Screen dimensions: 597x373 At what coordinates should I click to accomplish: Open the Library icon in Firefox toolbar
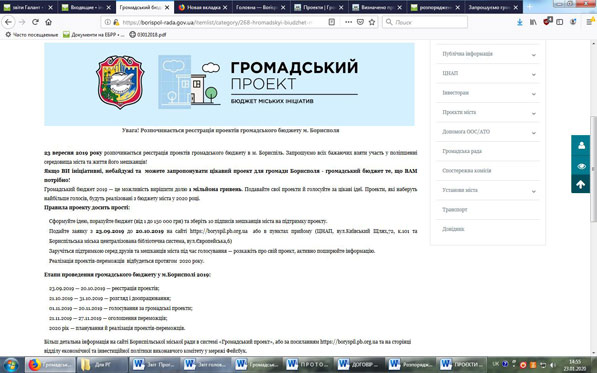(533, 22)
